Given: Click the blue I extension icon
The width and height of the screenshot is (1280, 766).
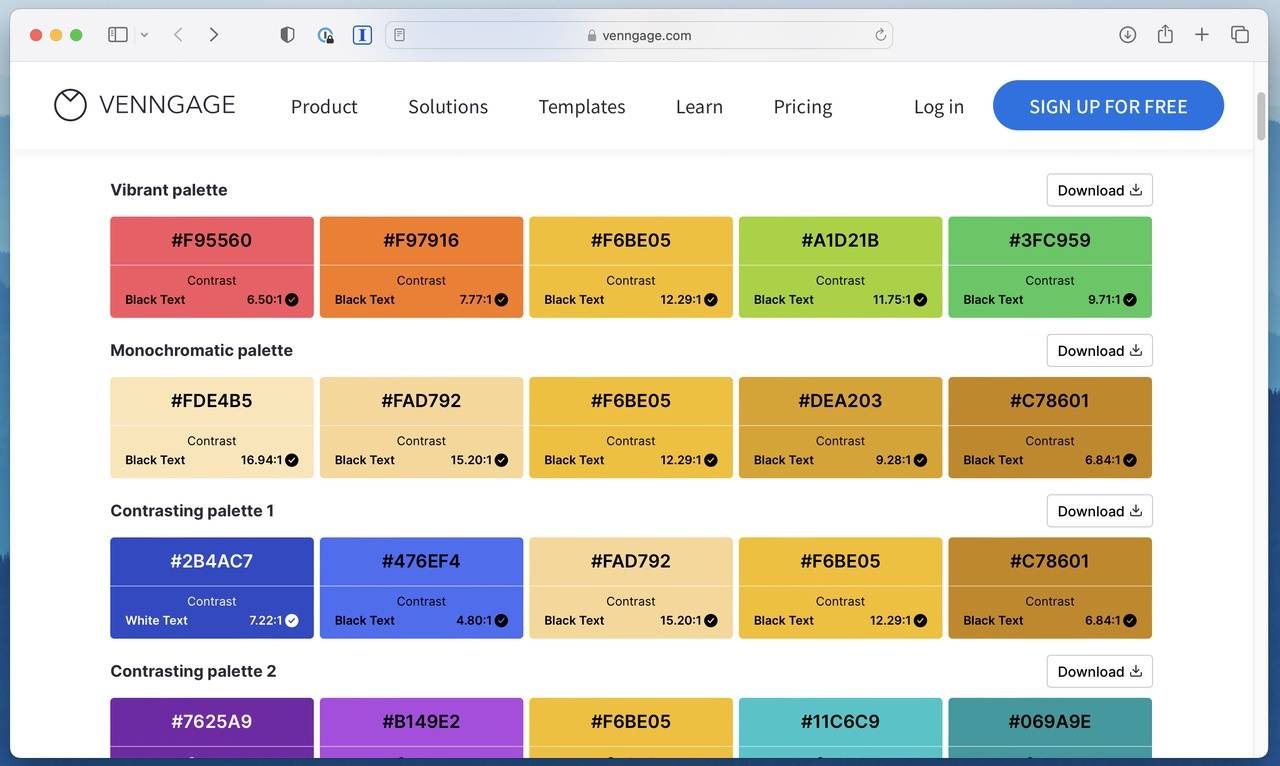Looking at the screenshot, I should point(362,35).
